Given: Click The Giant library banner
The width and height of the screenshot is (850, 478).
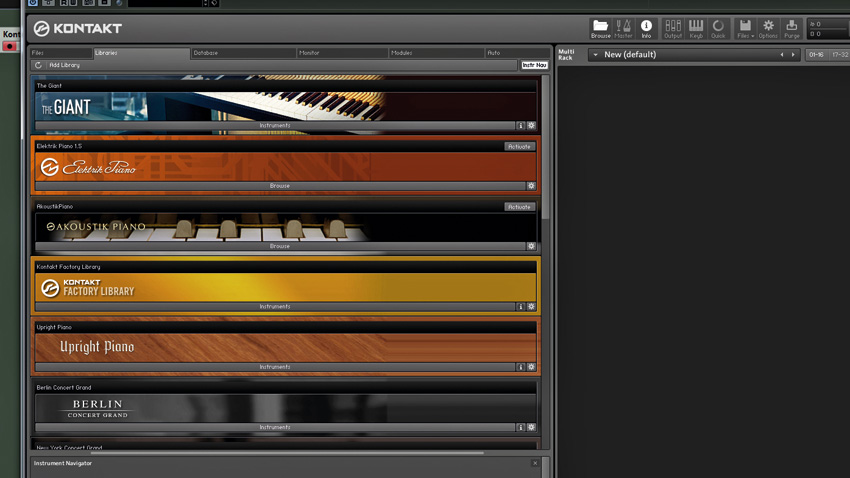Looking at the screenshot, I should tap(286, 106).
